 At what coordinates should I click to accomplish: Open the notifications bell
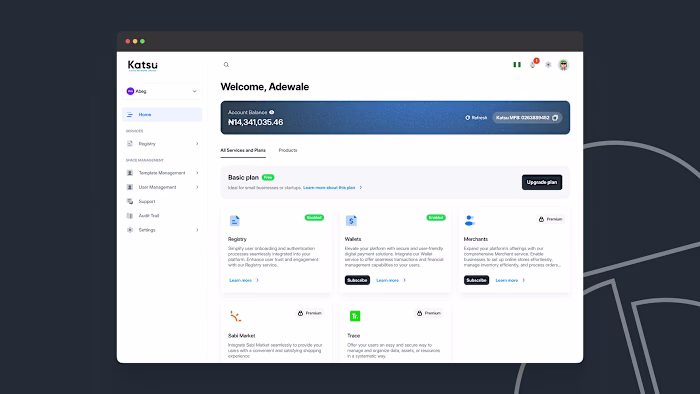tap(533, 65)
